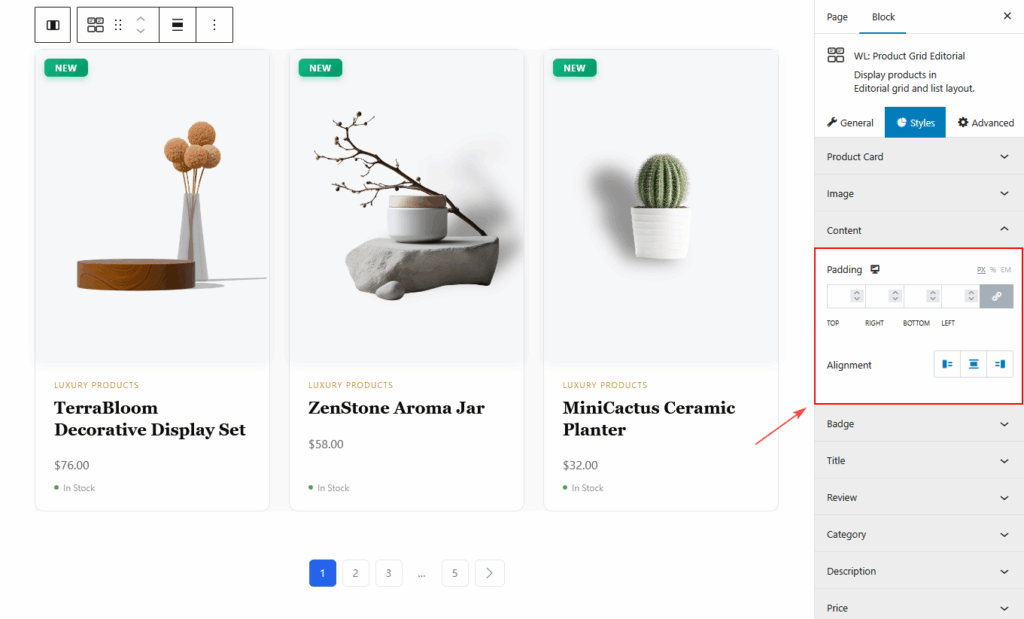1024x619 pixels.
Task: Click the Top padding input field
Action: [839, 296]
